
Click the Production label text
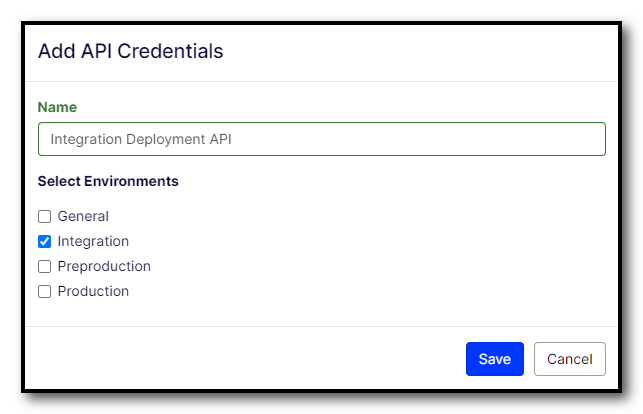click(93, 292)
